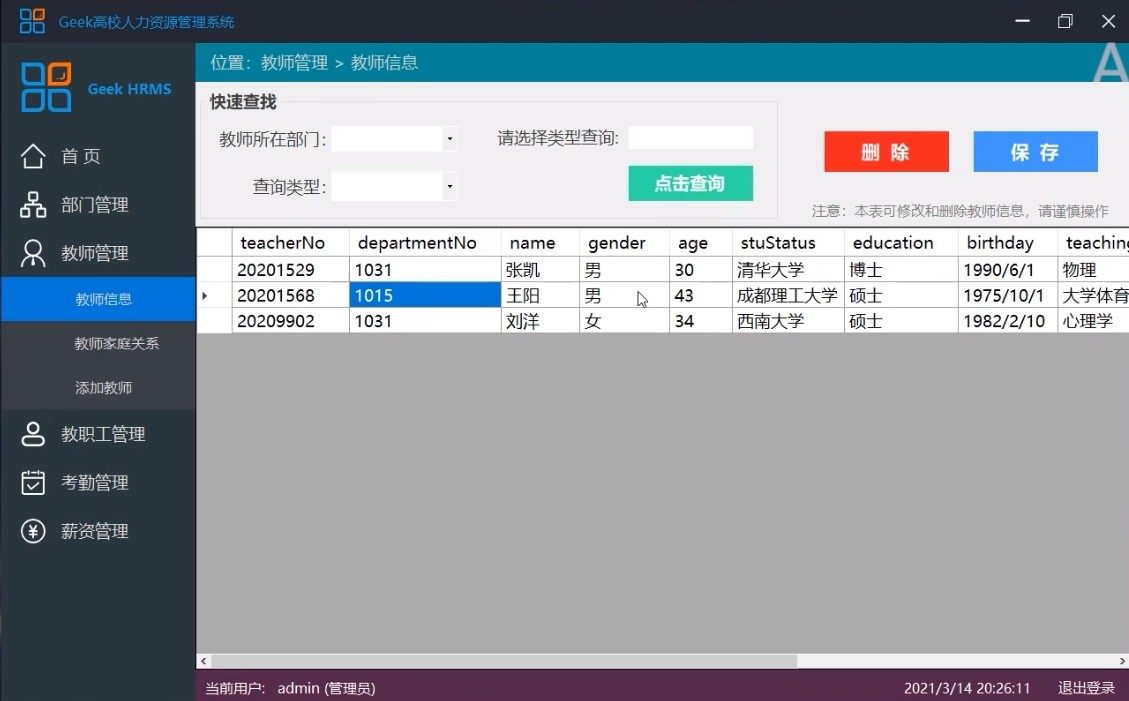Click the 教师所在部门 combo box field
1129x701 pixels.
(x=394, y=138)
